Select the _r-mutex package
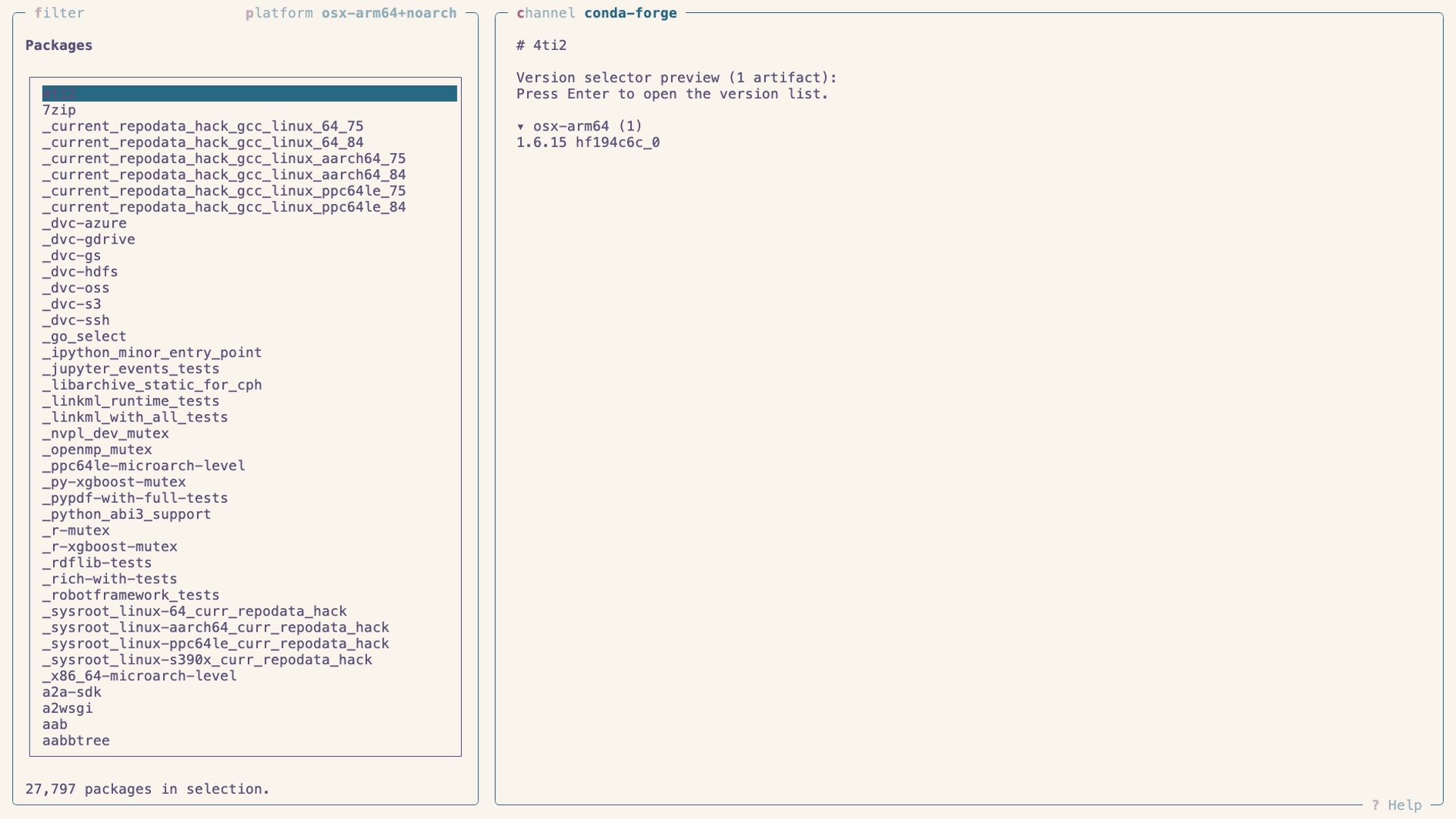The image size is (1456, 819). [x=76, y=530]
